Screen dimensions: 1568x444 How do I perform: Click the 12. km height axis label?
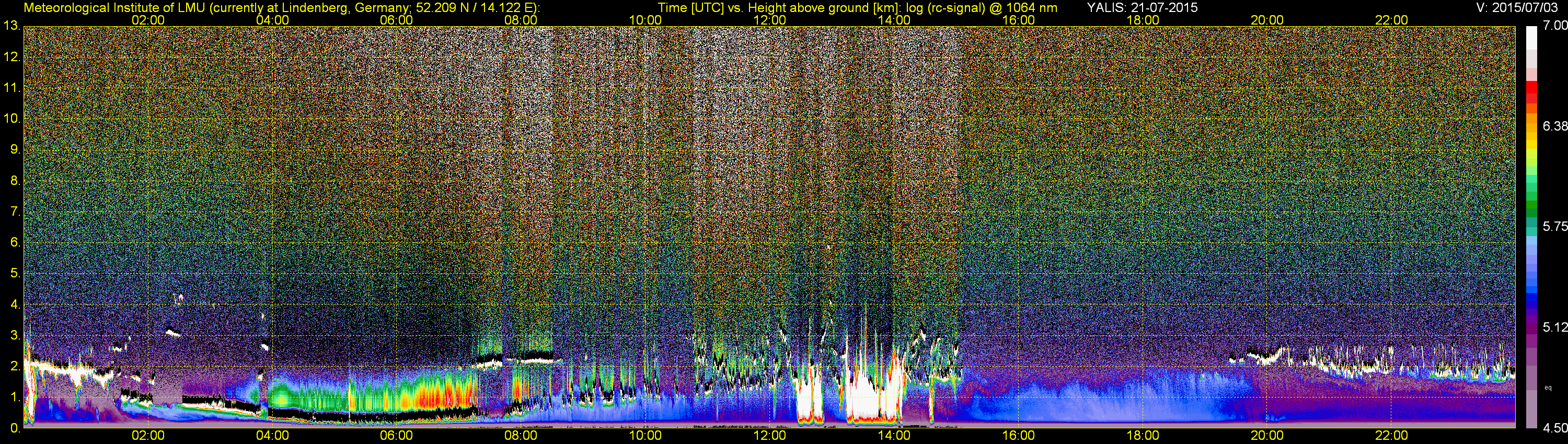pos(12,57)
